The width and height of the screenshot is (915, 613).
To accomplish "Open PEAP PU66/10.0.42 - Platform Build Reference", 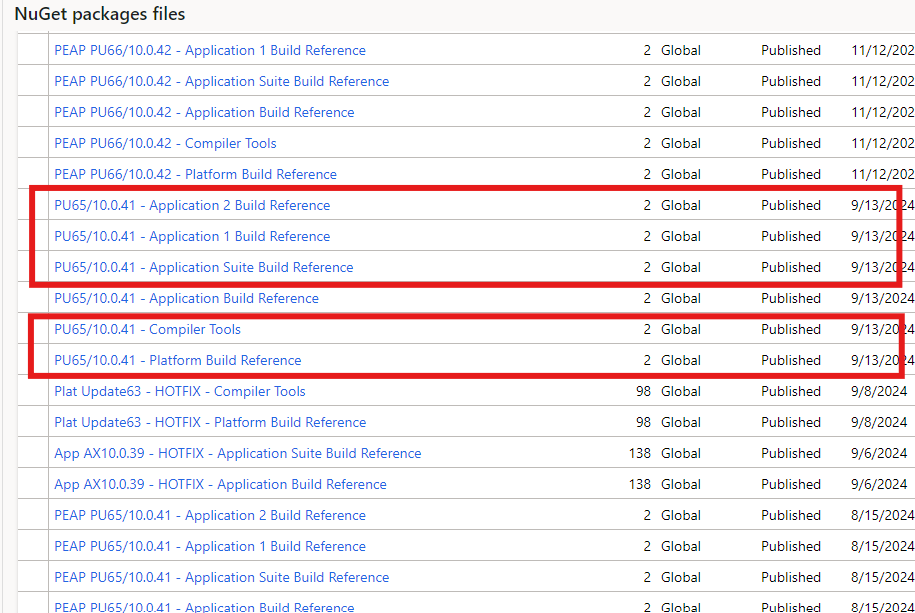I will coord(194,174).
